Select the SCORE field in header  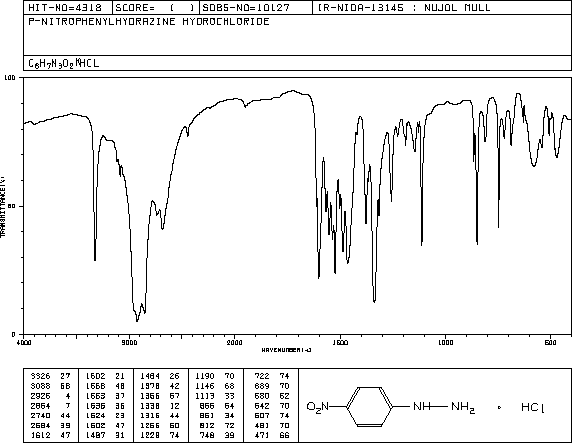coord(155,8)
